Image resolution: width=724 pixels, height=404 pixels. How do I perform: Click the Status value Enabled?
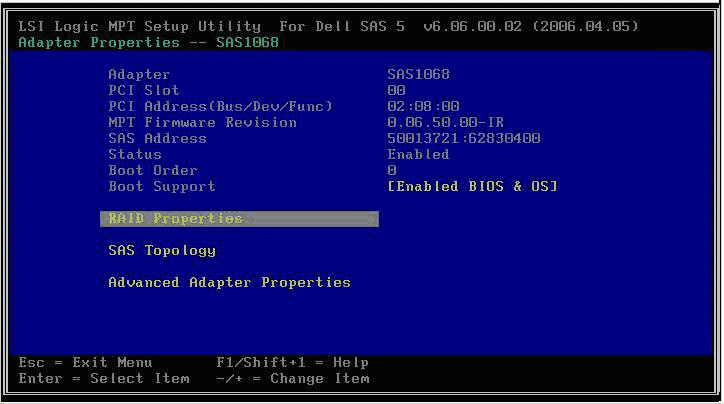[418, 154]
